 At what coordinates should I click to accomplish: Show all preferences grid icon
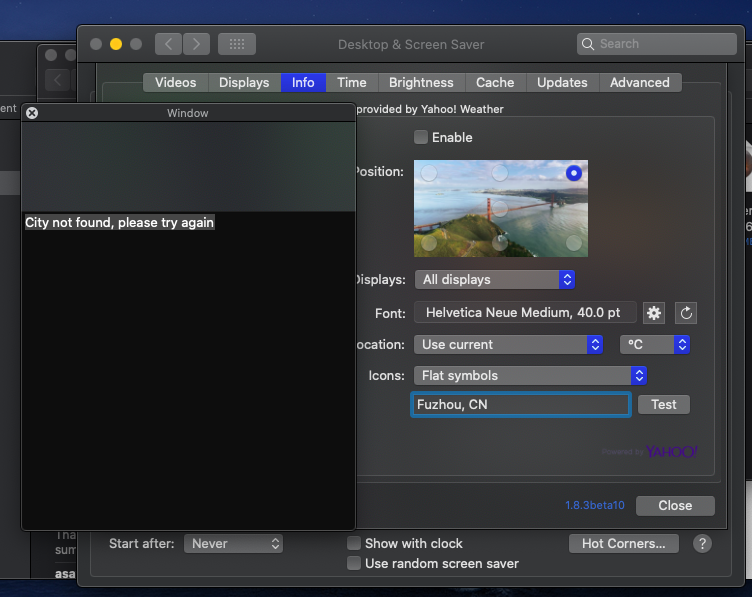237,44
